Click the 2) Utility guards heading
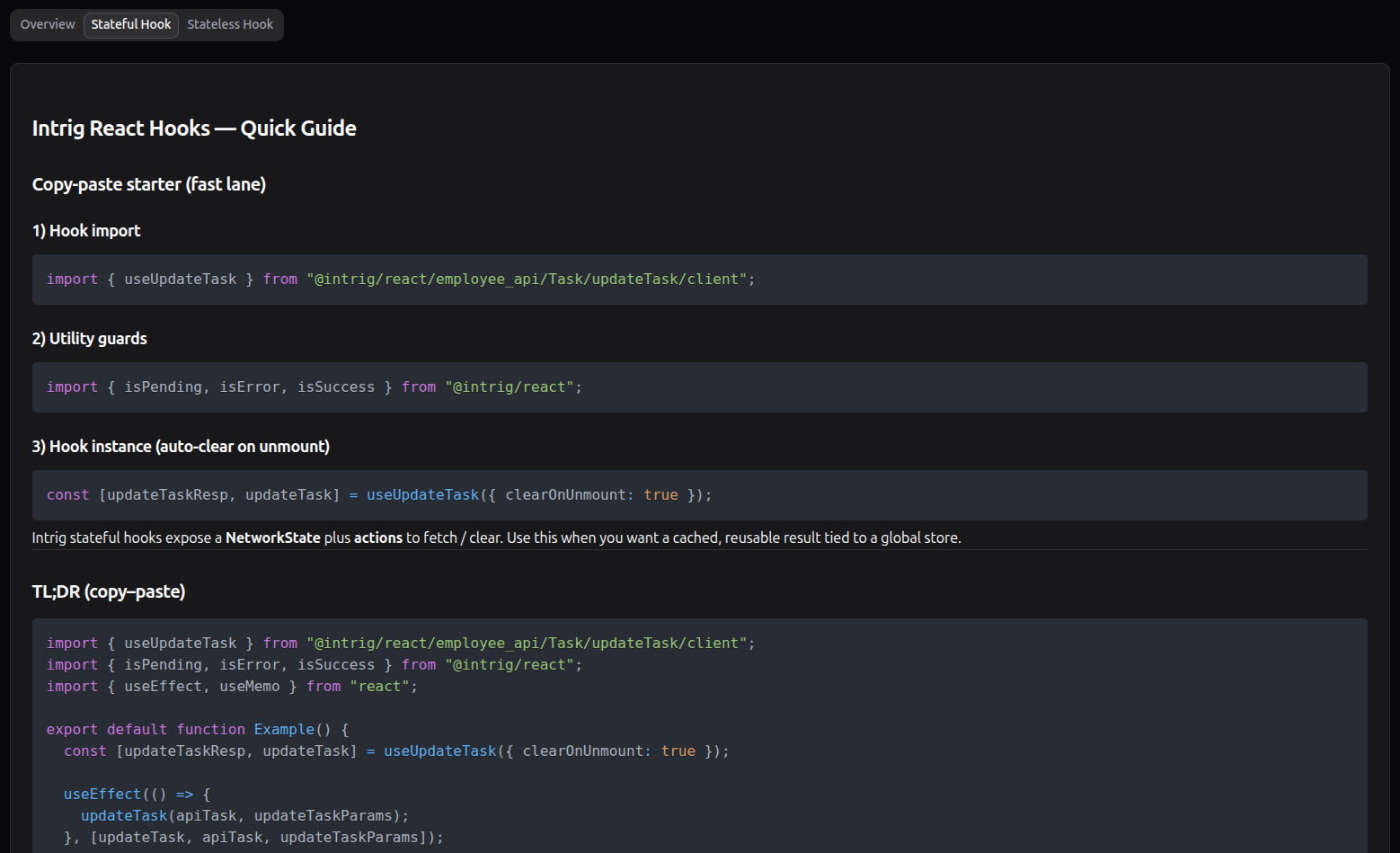The width and height of the screenshot is (1400, 853). [x=89, y=338]
